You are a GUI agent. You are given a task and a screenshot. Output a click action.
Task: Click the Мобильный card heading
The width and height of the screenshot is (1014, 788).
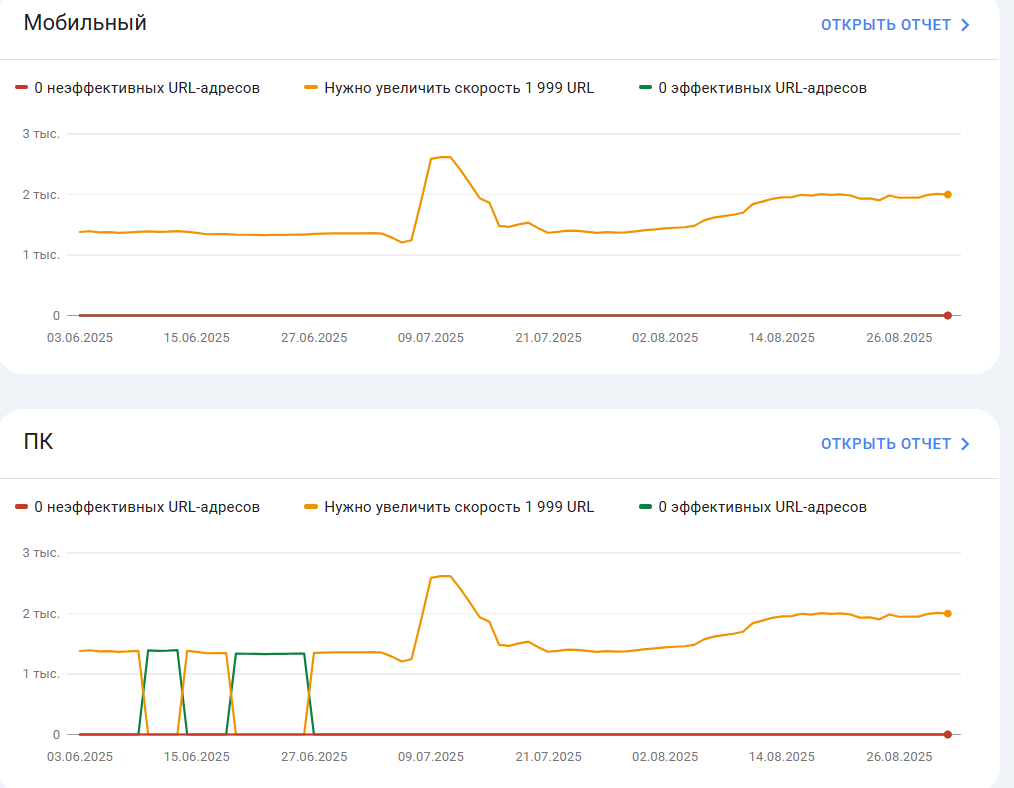point(85,23)
